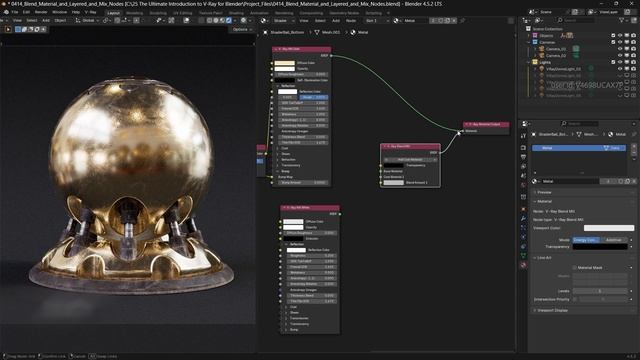Toggle eye visibility for VRayDomeLight_01
640x360 pixels.
pyautogui.click(x=620, y=69)
